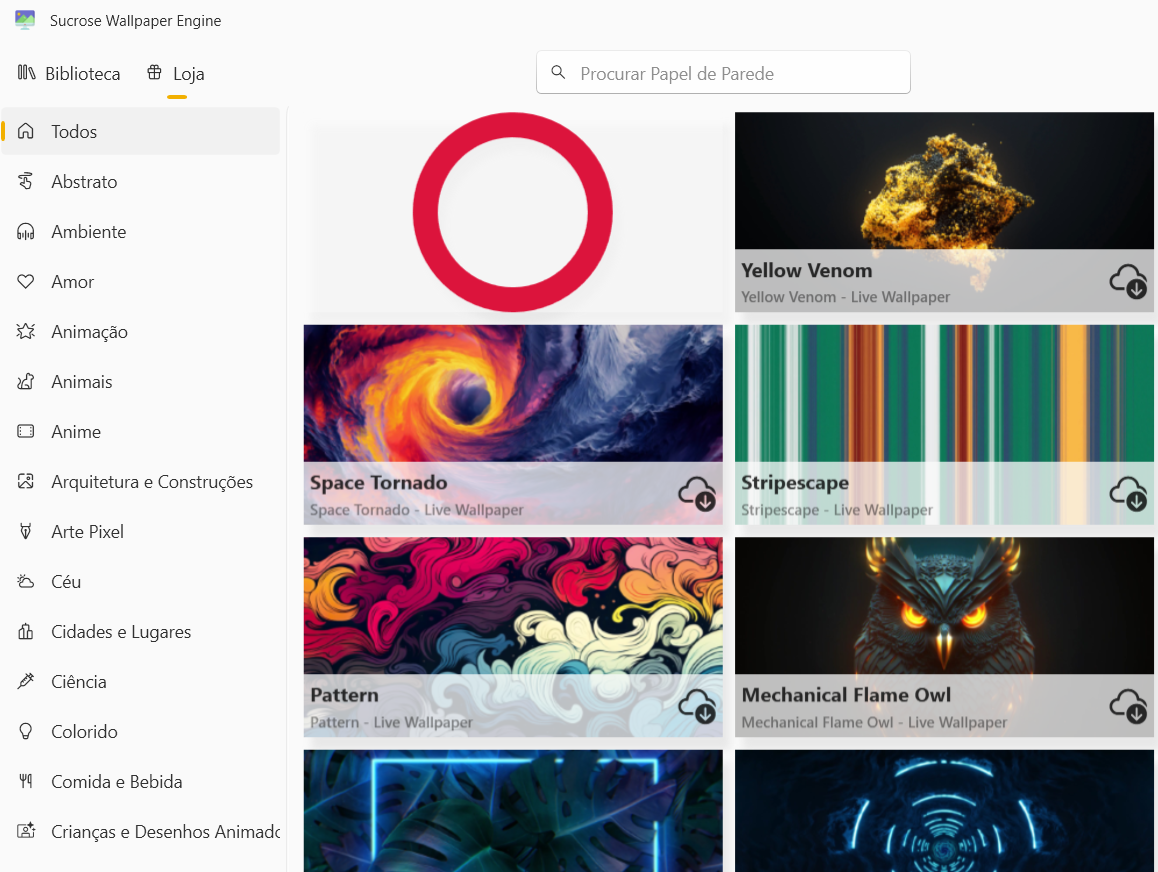Click the Crianças e Desenhos icon
1158x872 pixels.
tap(26, 831)
